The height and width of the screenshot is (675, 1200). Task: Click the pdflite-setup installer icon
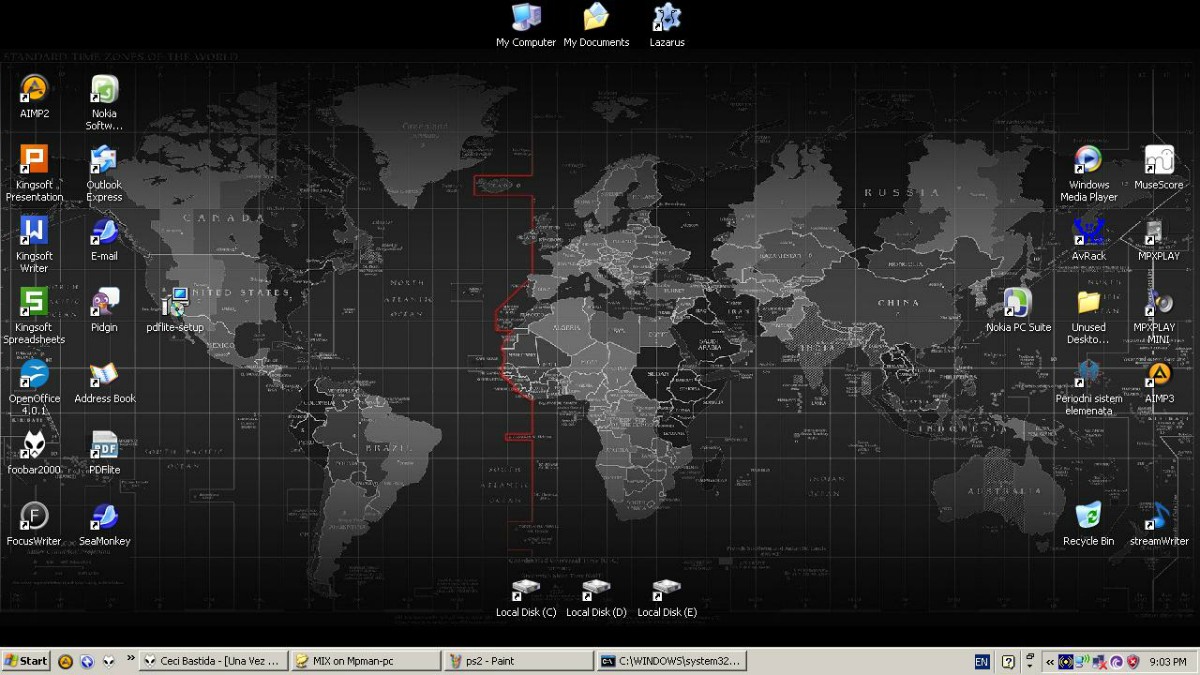pyautogui.click(x=175, y=303)
